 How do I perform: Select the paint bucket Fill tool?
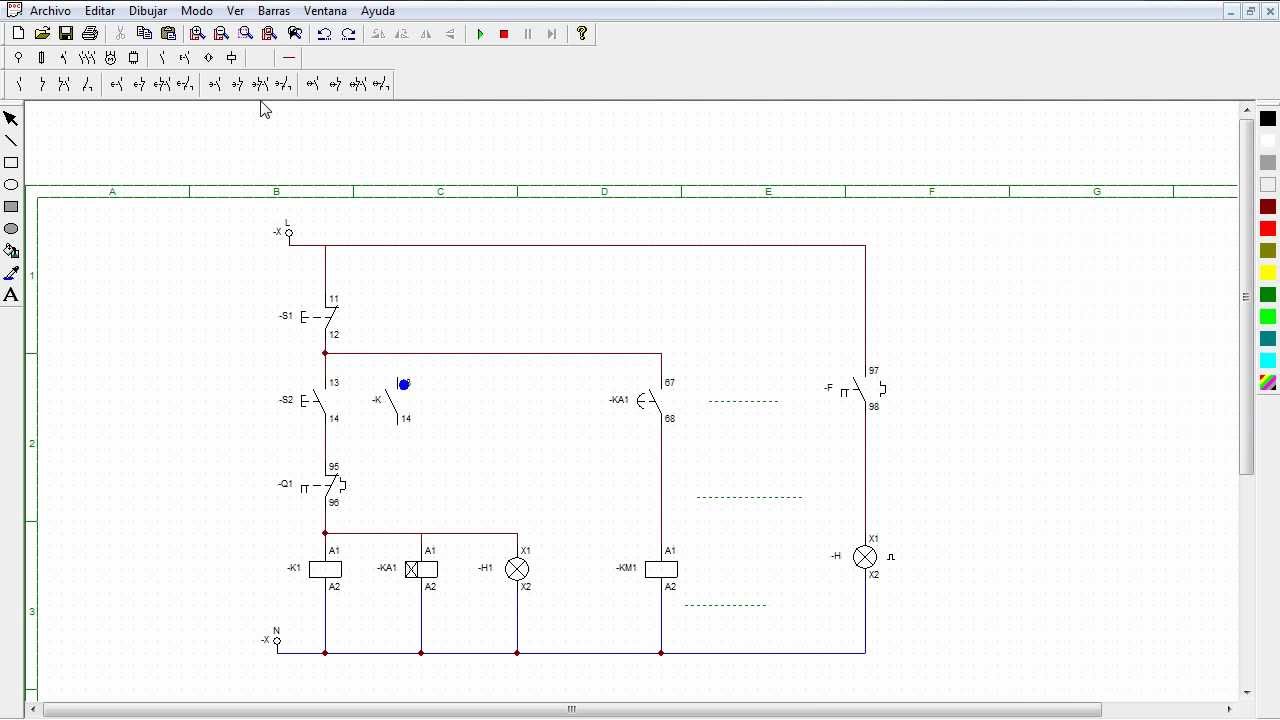11,251
